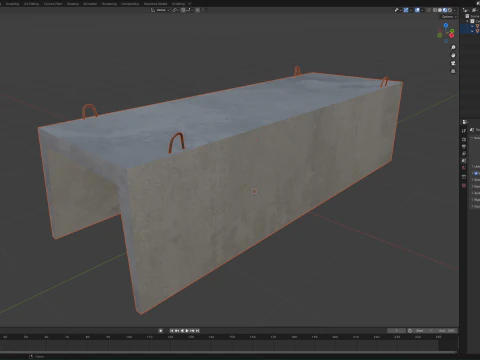
Task: Open the gizmos options dropdown arrow
Action: 411,10
